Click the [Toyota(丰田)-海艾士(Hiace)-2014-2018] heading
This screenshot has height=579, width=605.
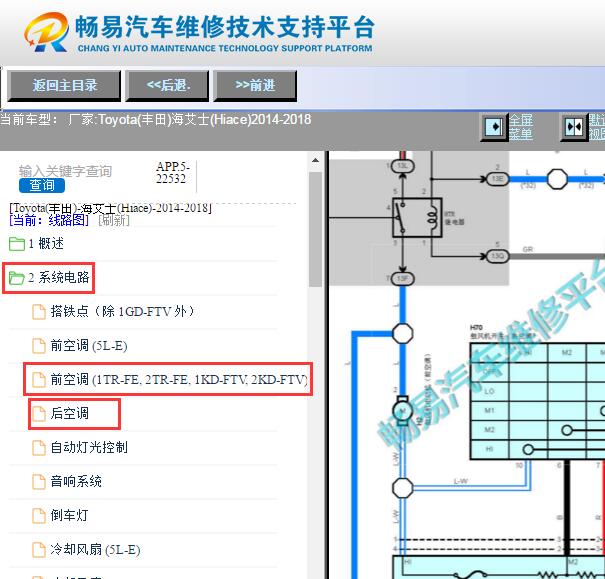point(110,208)
